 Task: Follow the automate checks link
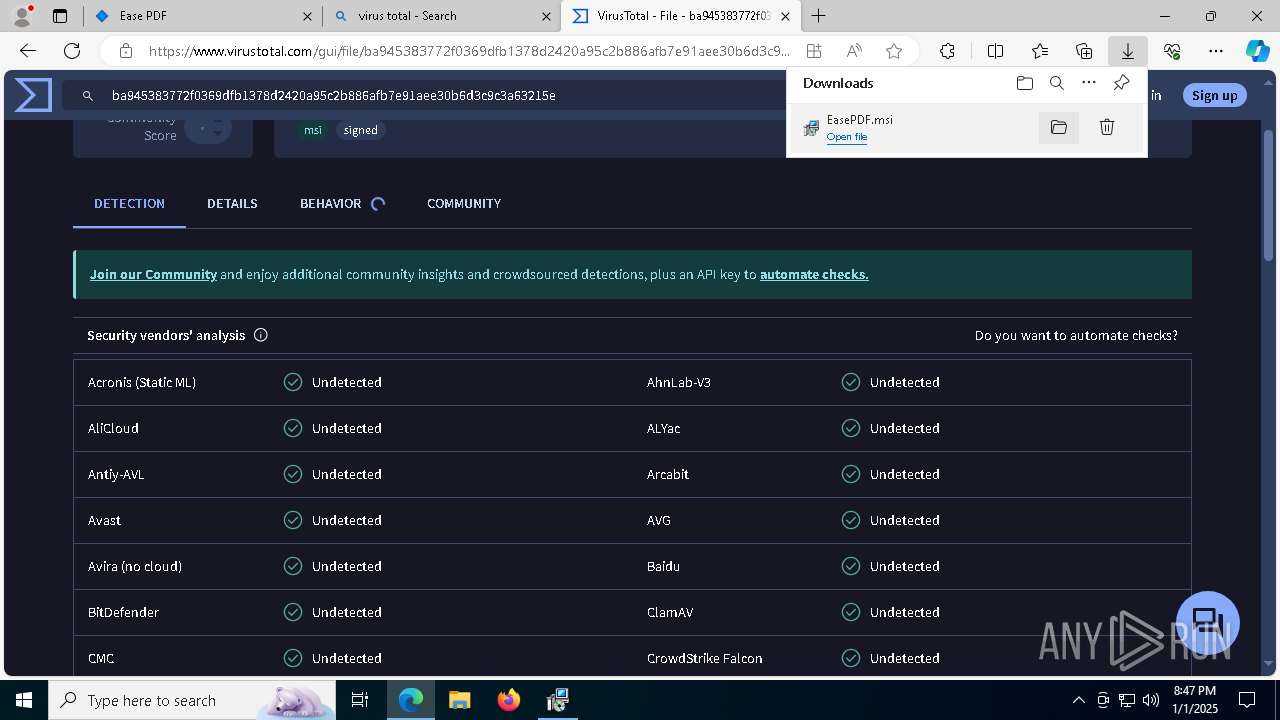pos(814,274)
